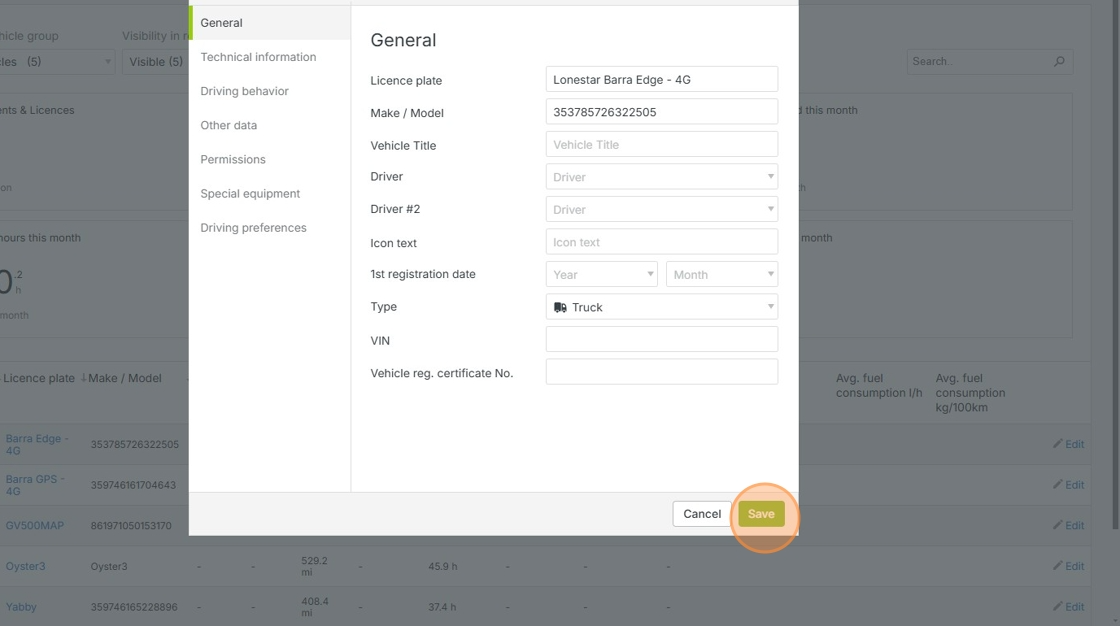The height and width of the screenshot is (626, 1120).
Task: Click the 529.2 mi value
Action: click(314, 566)
